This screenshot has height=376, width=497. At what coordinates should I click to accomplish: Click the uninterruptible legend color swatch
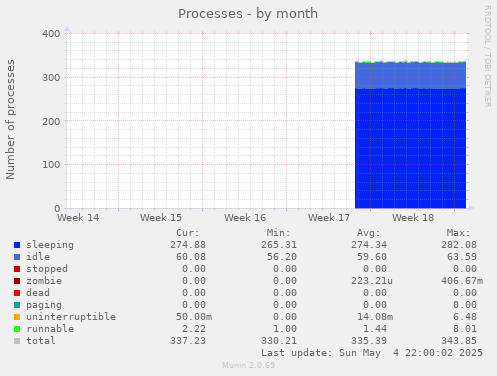(17, 317)
